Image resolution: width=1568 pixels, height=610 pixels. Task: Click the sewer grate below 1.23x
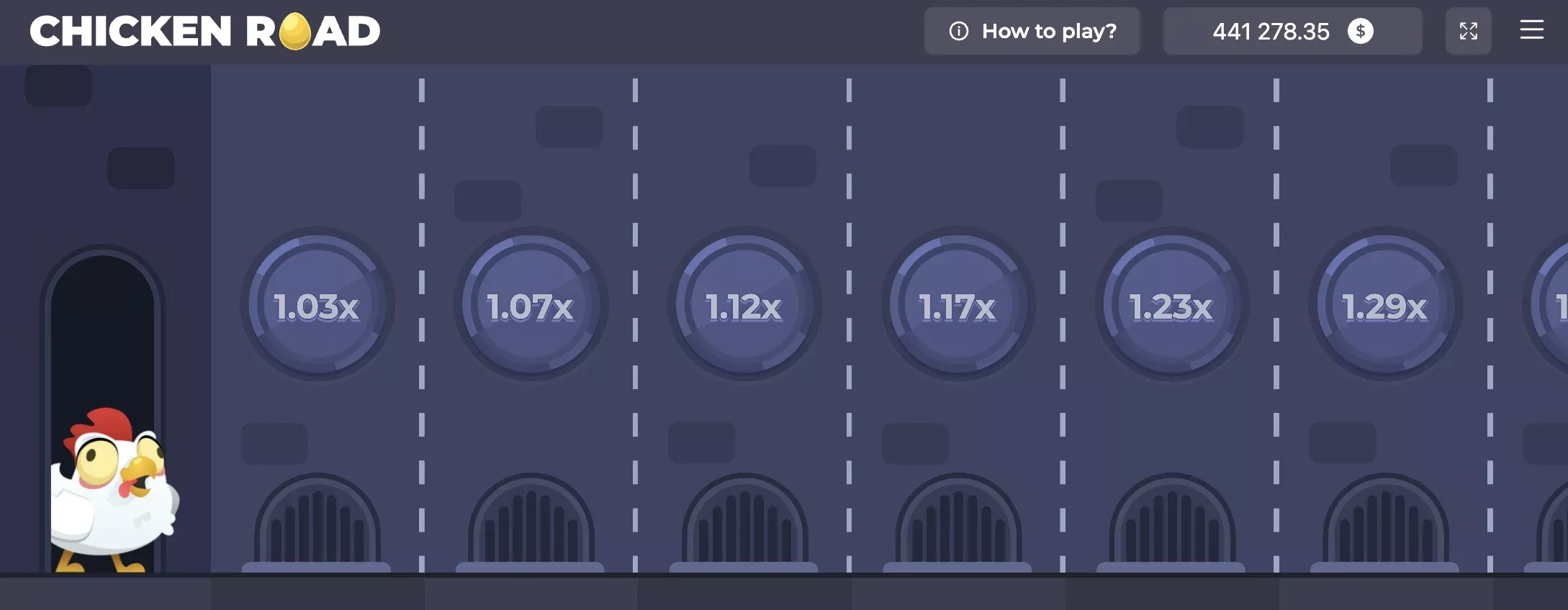coord(1171,522)
